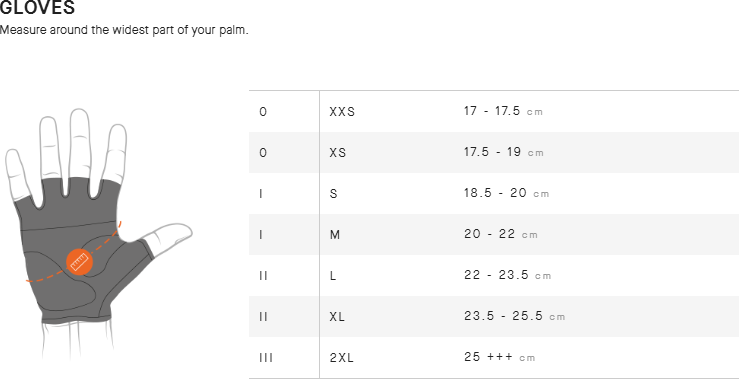Click the GLOVES heading
This screenshot has height=379, width=739.
[37, 7]
